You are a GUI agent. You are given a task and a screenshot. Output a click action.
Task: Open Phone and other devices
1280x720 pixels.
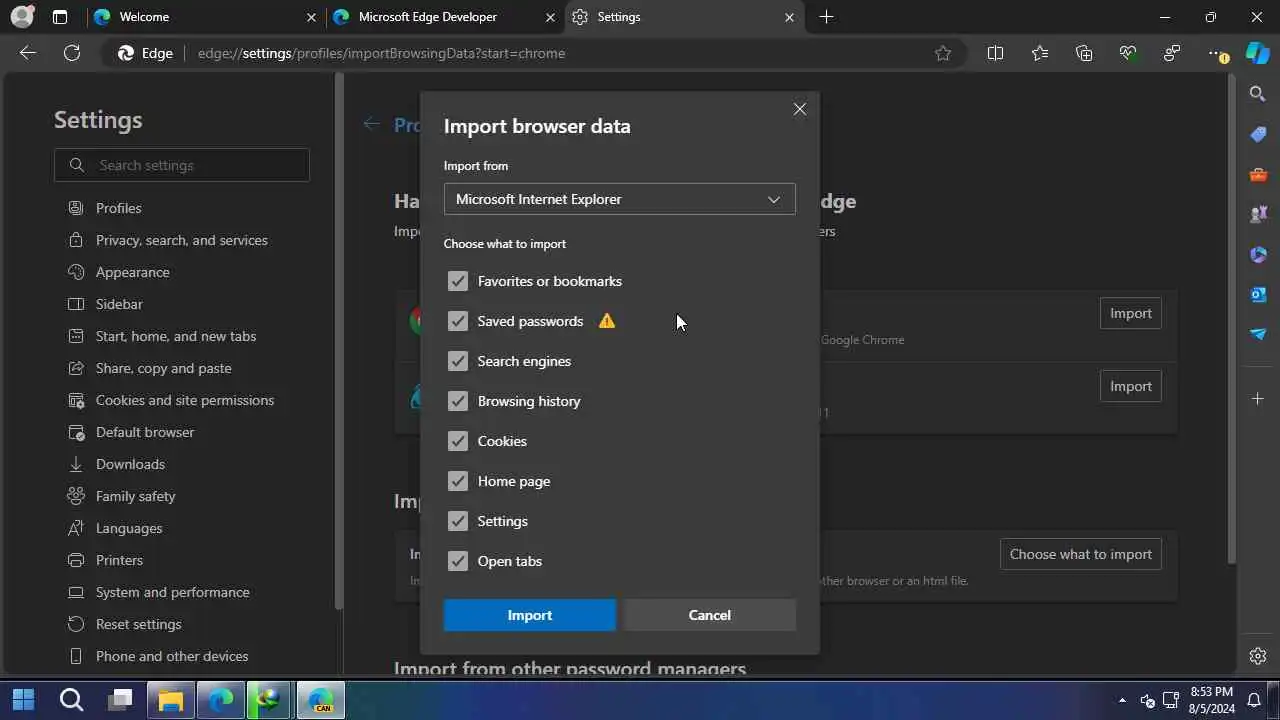[171, 656]
